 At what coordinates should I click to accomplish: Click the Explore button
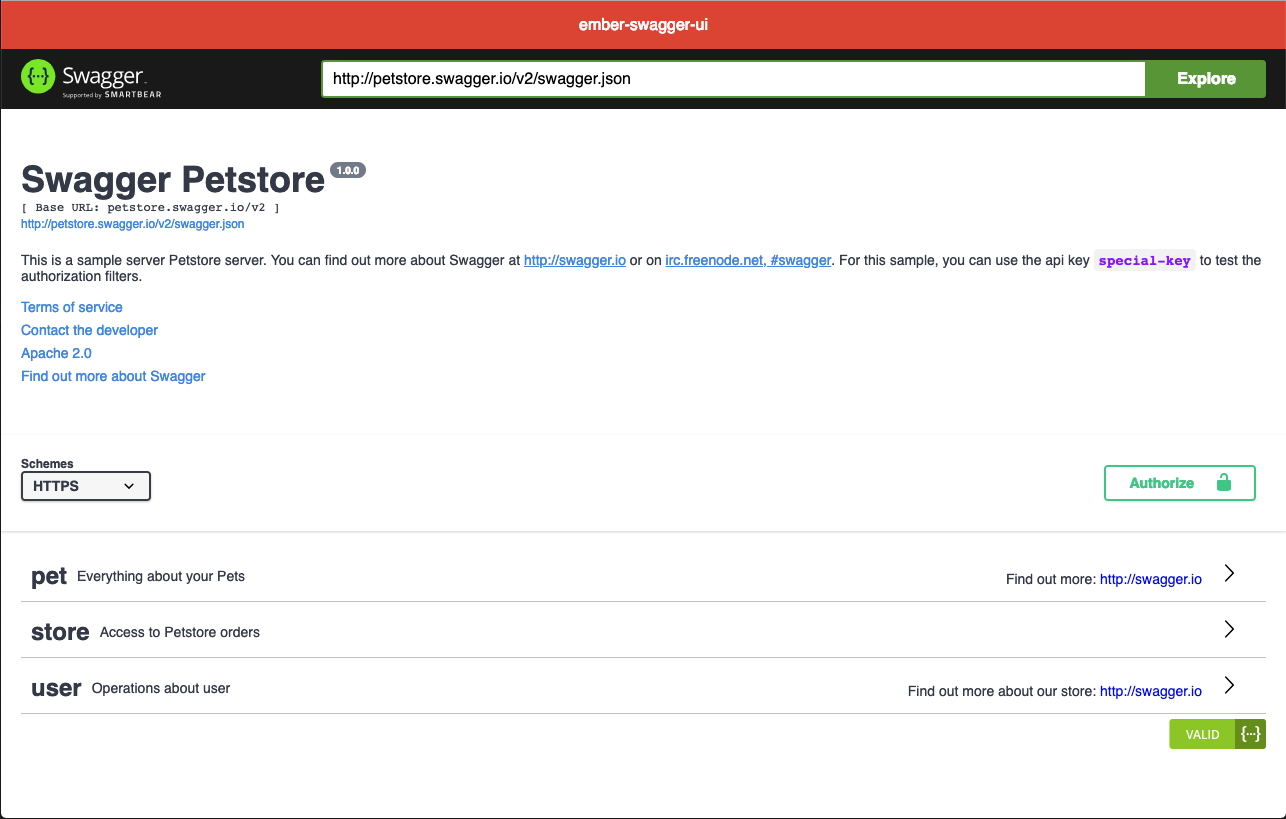pyautogui.click(x=1206, y=79)
